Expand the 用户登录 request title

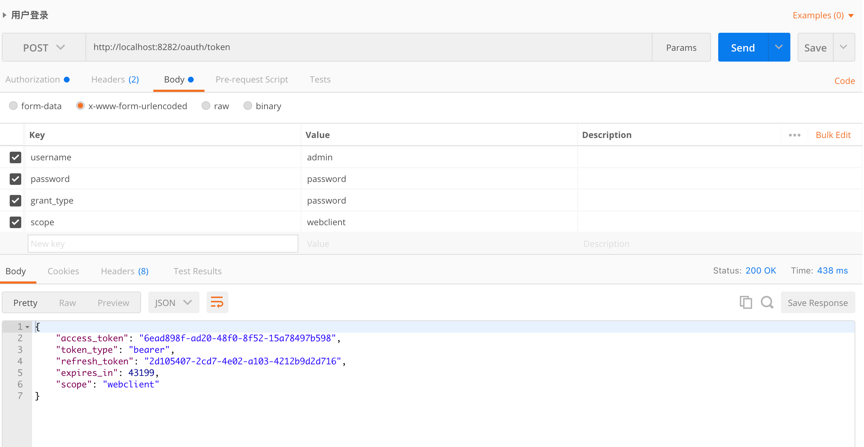pos(5,15)
